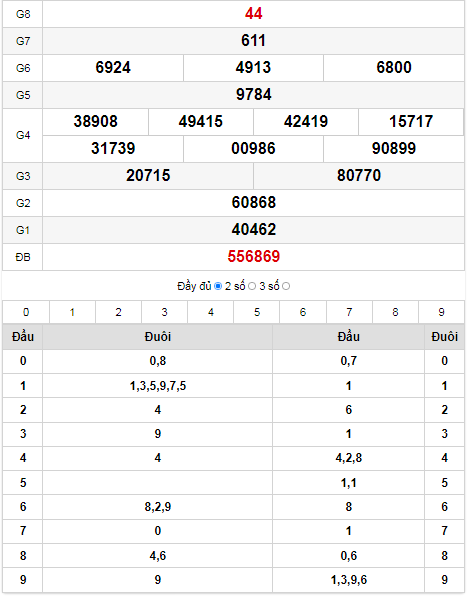The width and height of the screenshot is (469, 597).
Task: Choose digit 7 in the filter row
Action: click(349, 313)
